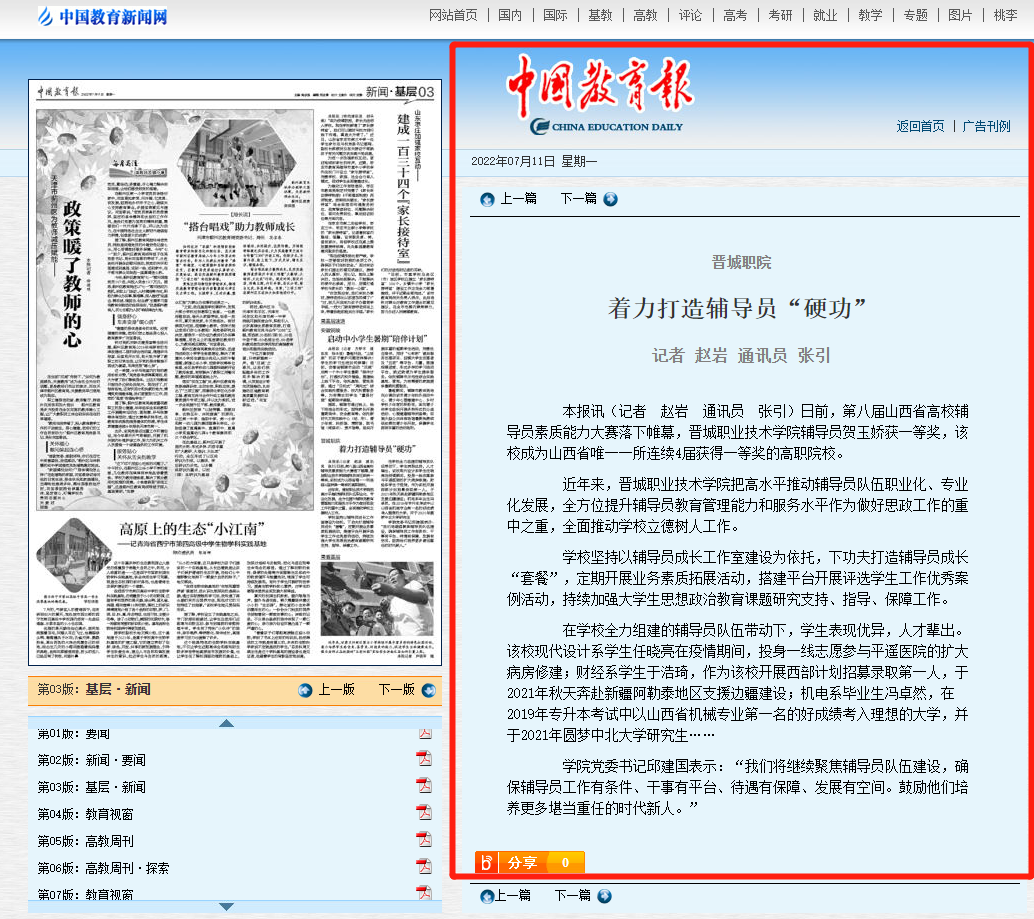This screenshot has height=919, width=1034.
Task: Go to next article via top 下一篇 text
Action: click(x=578, y=198)
